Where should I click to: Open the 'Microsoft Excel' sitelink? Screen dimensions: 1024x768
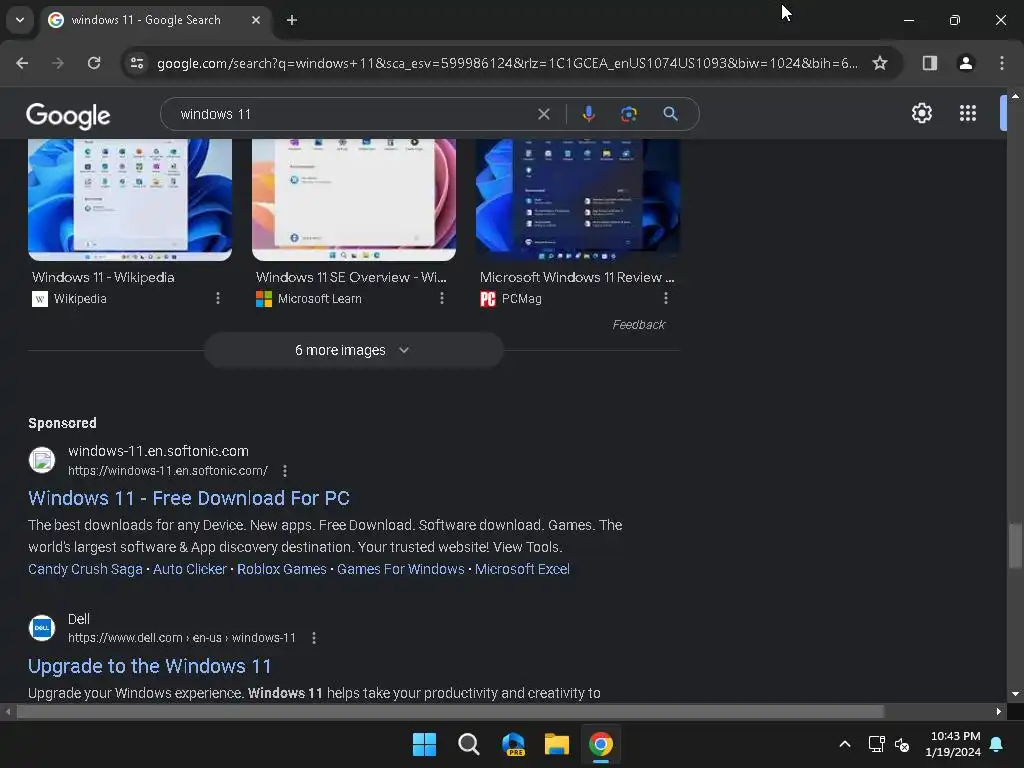click(x=522, y=569)
